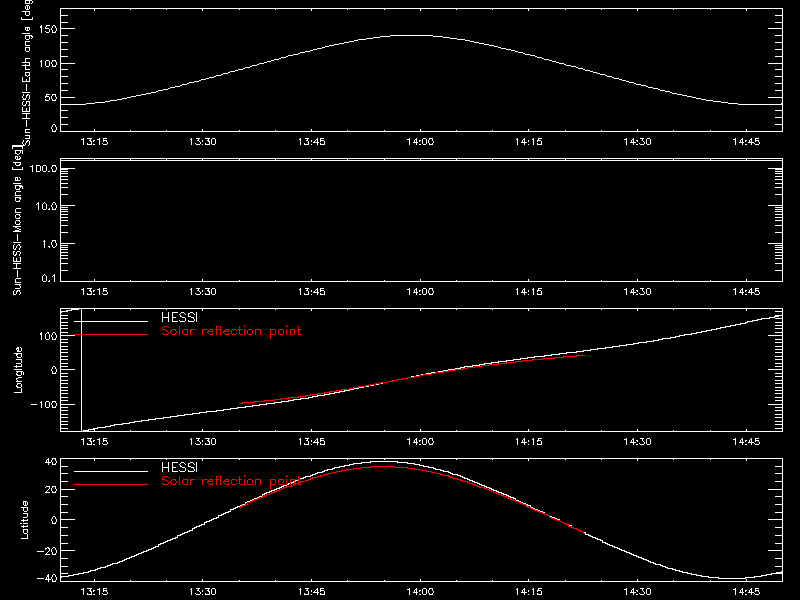Click 13:15 time label under Earth angle plot

point(94,142)
